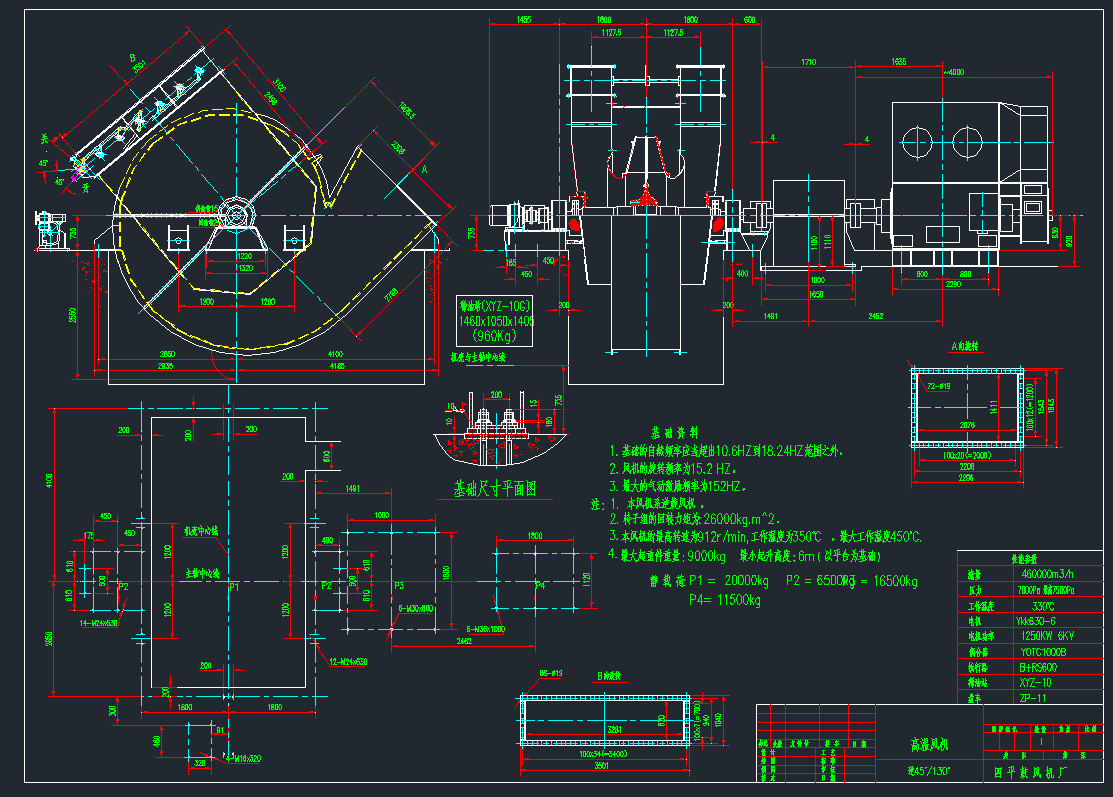Select the 四平鼓风机厂 company name text

[x=1034, y=772]
